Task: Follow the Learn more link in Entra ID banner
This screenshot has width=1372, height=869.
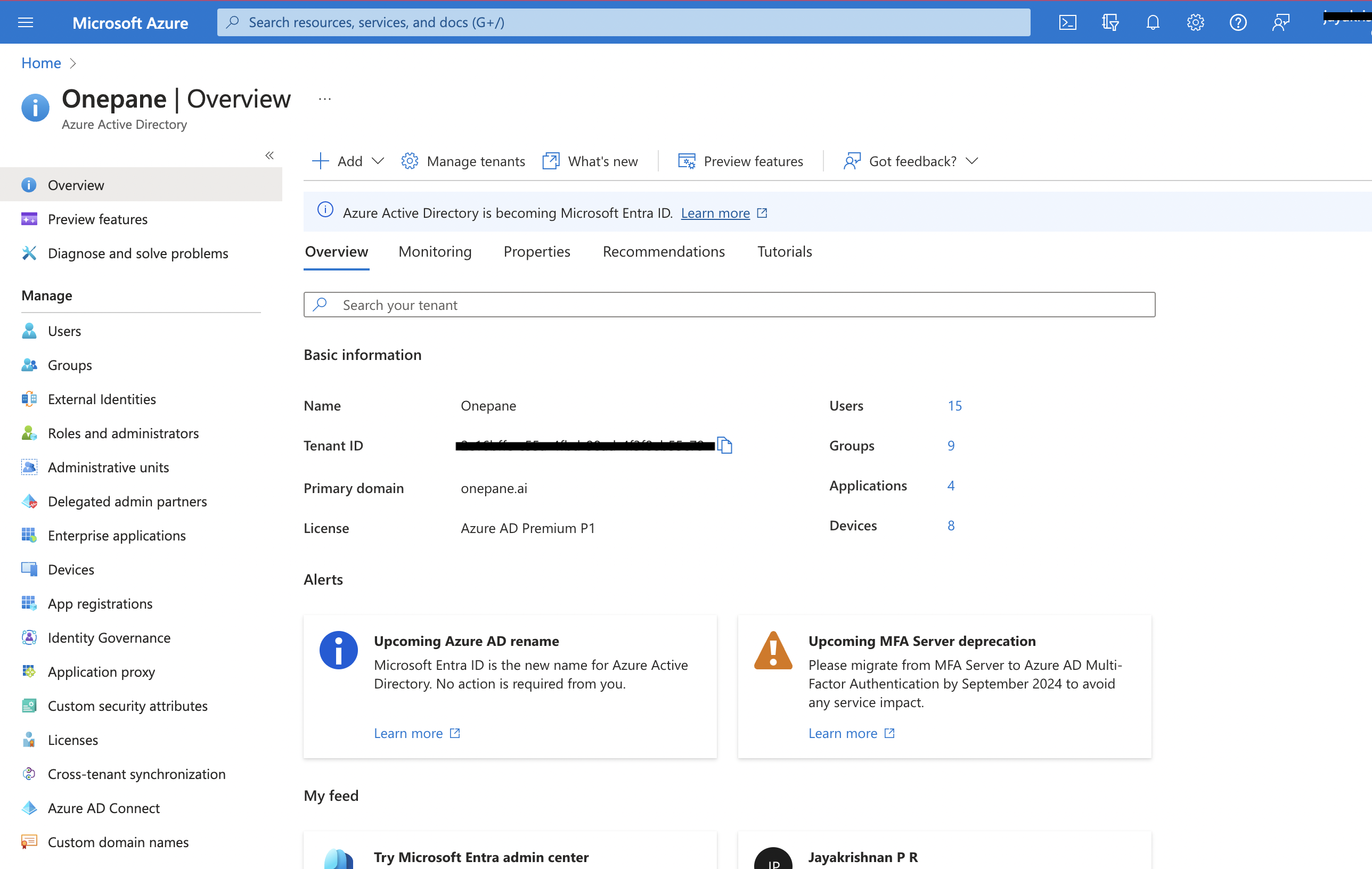Action: tap(715, 213)
